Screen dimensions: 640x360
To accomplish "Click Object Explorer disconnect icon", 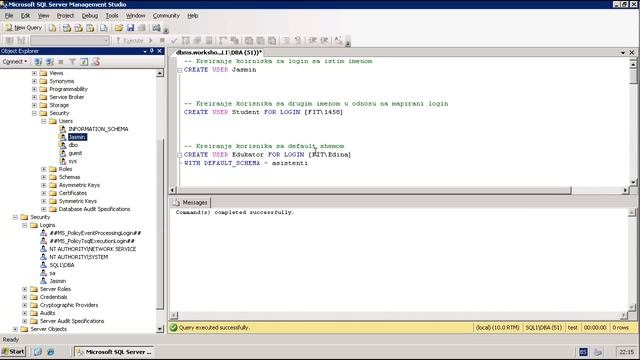I will (x=50, y=62).
